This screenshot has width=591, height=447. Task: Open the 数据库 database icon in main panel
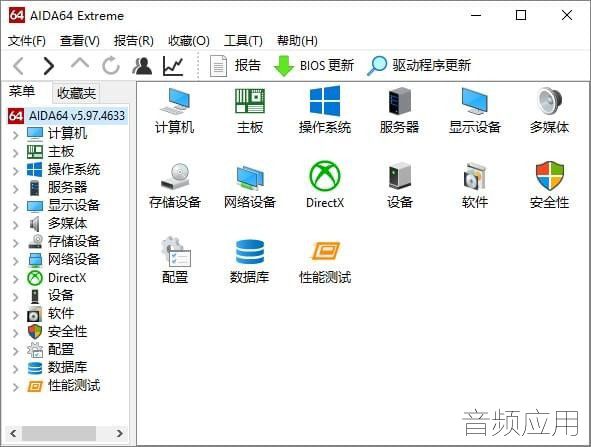pyautogui.click(x=250, y=251)
